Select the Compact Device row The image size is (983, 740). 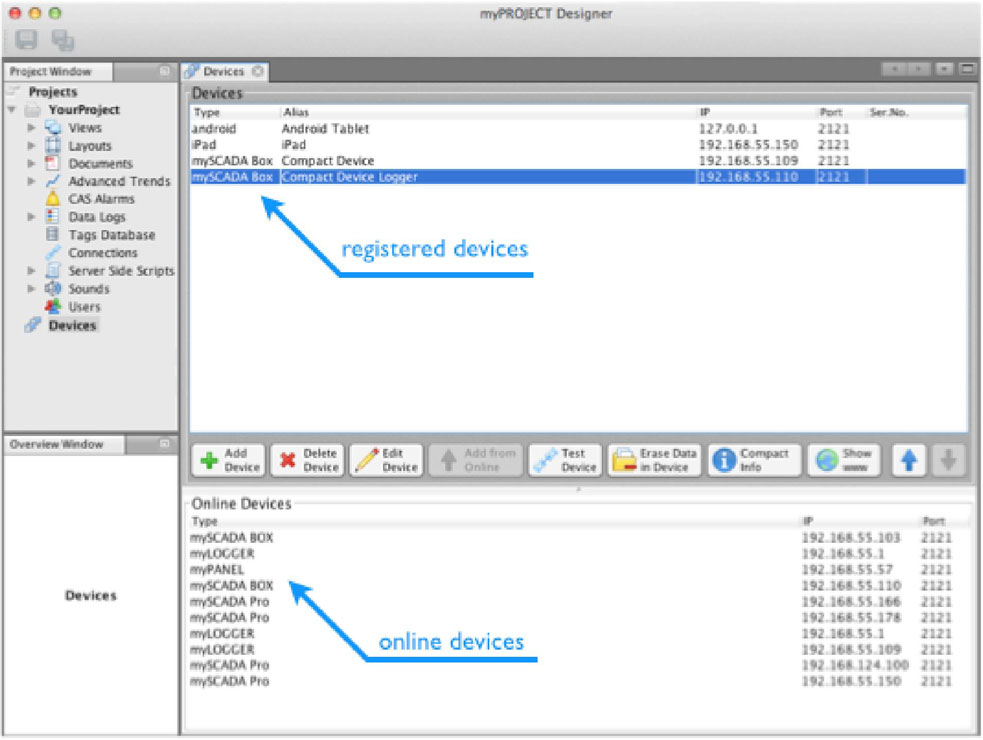[577, 161]
